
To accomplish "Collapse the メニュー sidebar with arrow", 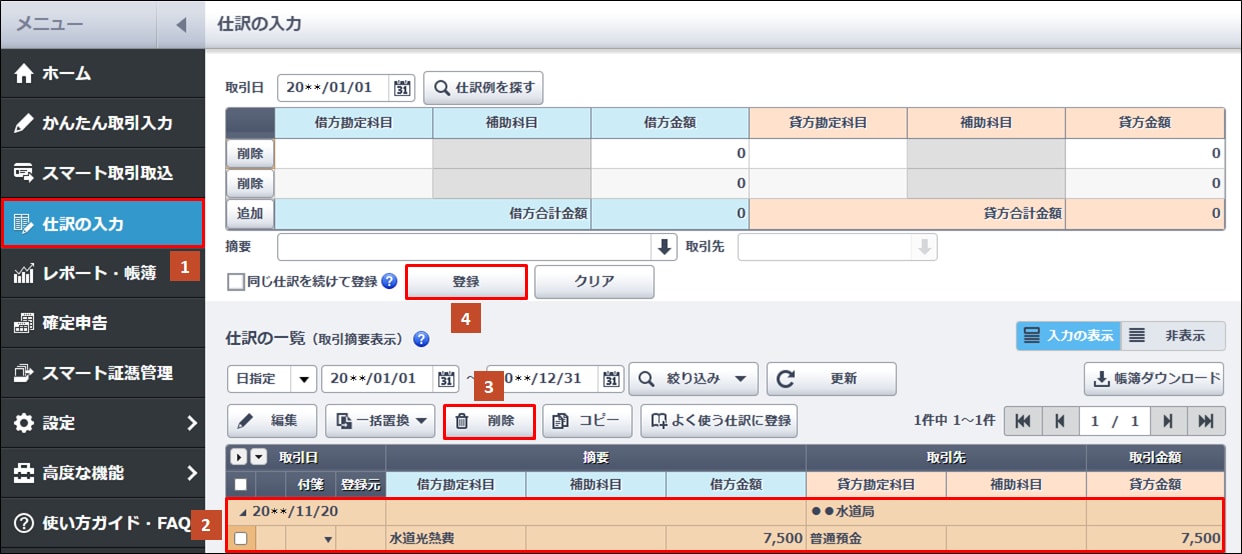I will (x=180, y=24).
